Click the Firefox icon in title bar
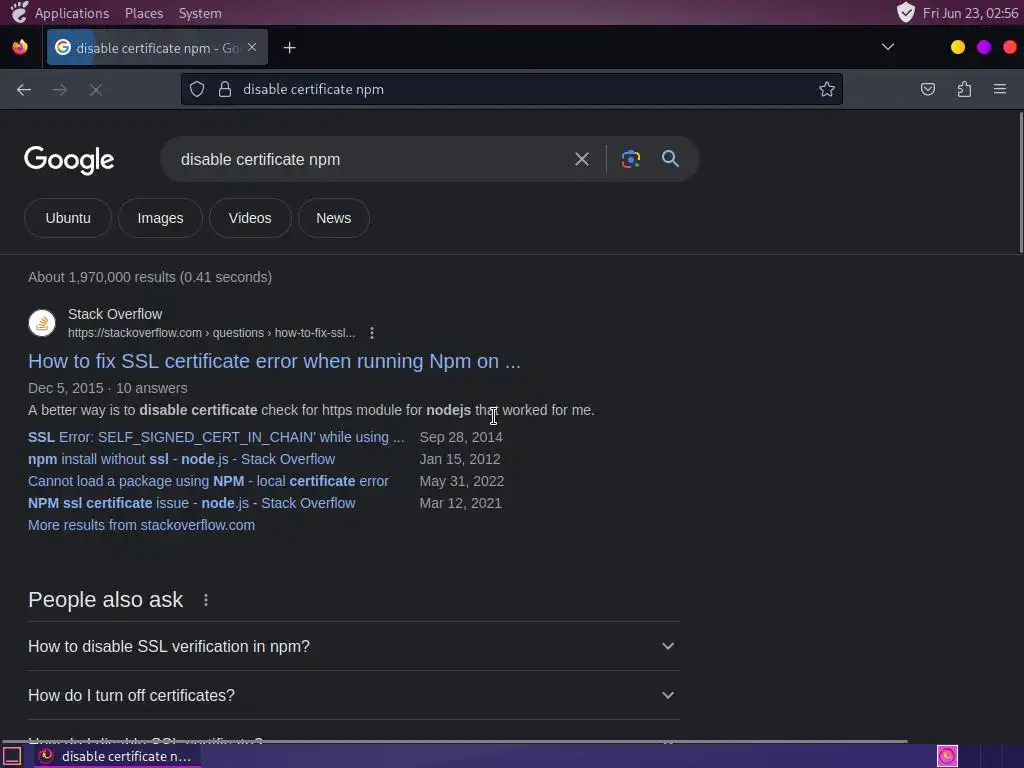 (x=20, y=47)
